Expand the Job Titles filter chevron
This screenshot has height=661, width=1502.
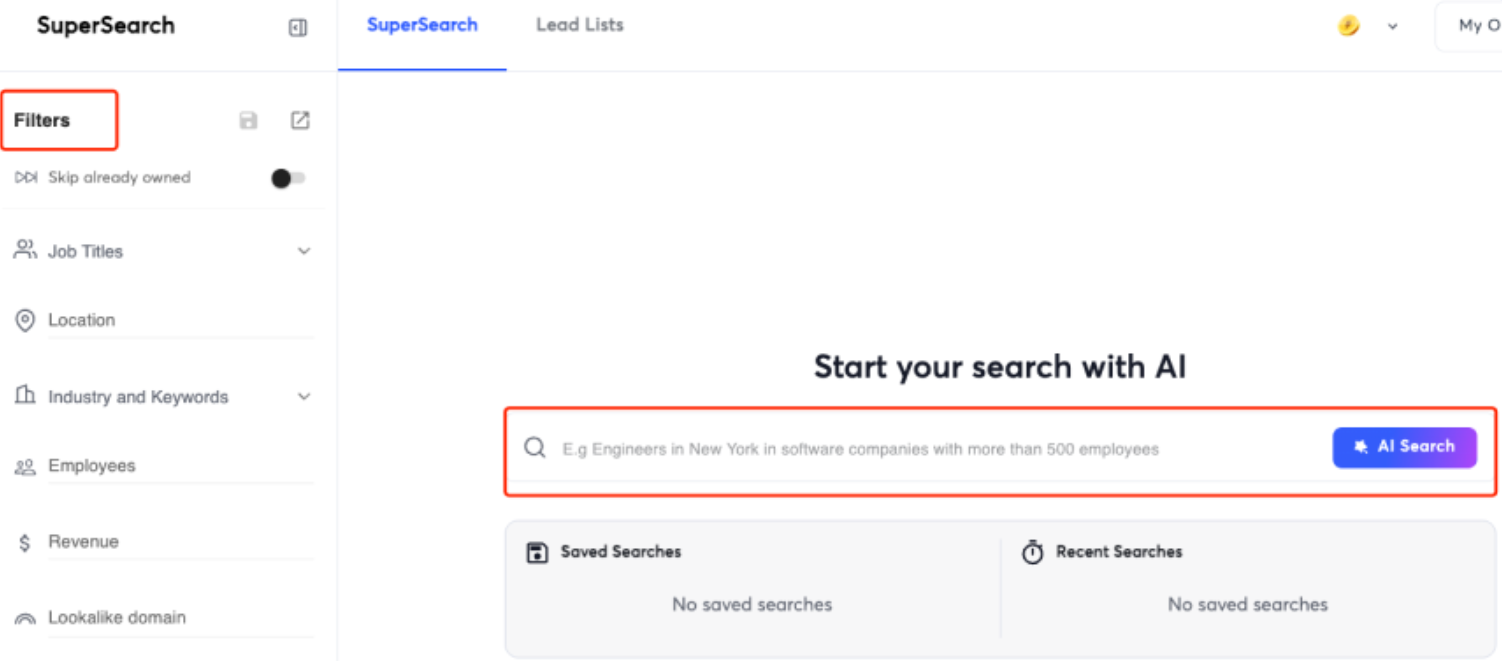pyautogui.click(x=304, y=251)
